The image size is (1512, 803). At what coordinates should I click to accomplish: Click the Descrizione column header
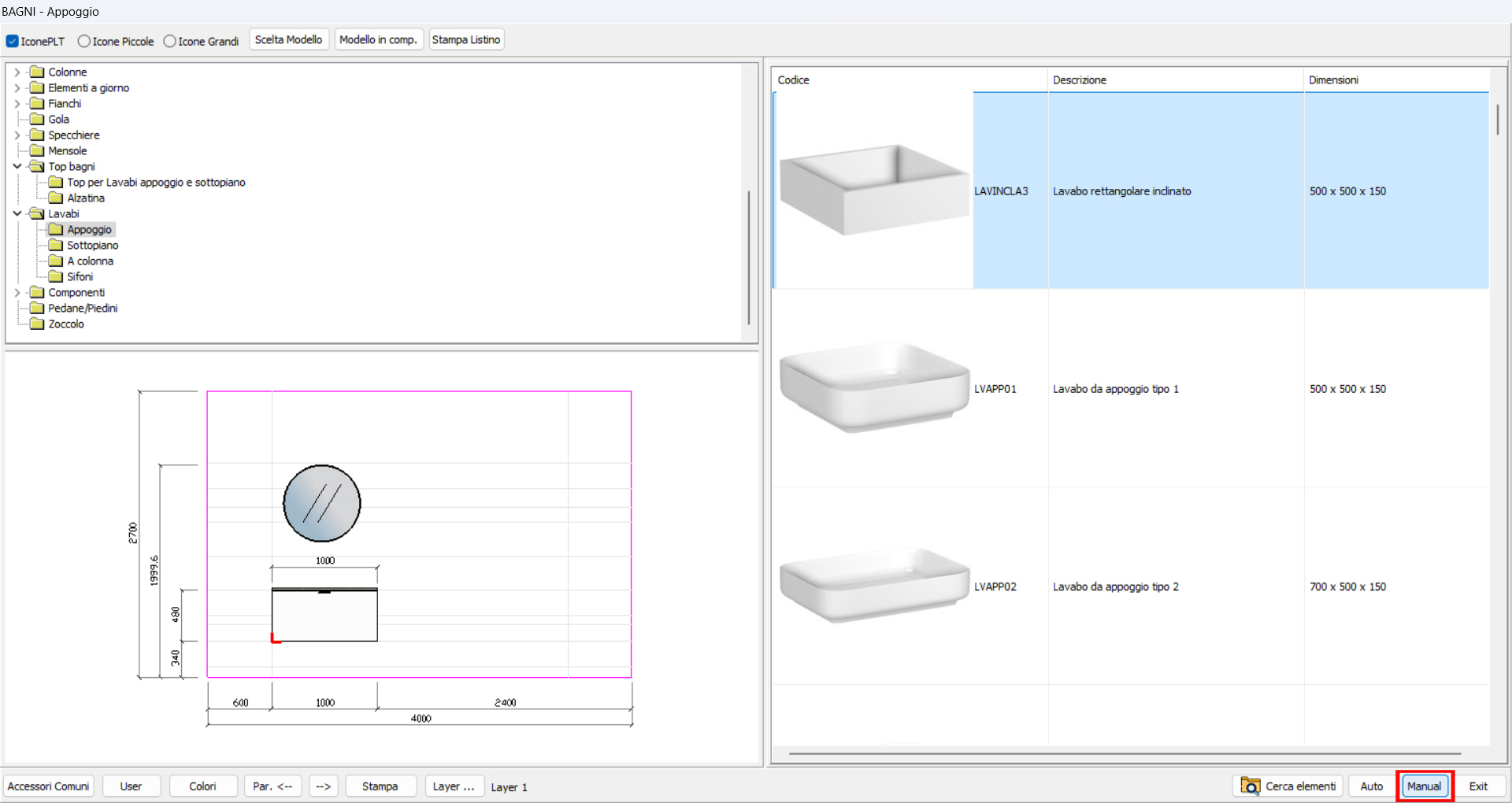tap(1176, 80)
